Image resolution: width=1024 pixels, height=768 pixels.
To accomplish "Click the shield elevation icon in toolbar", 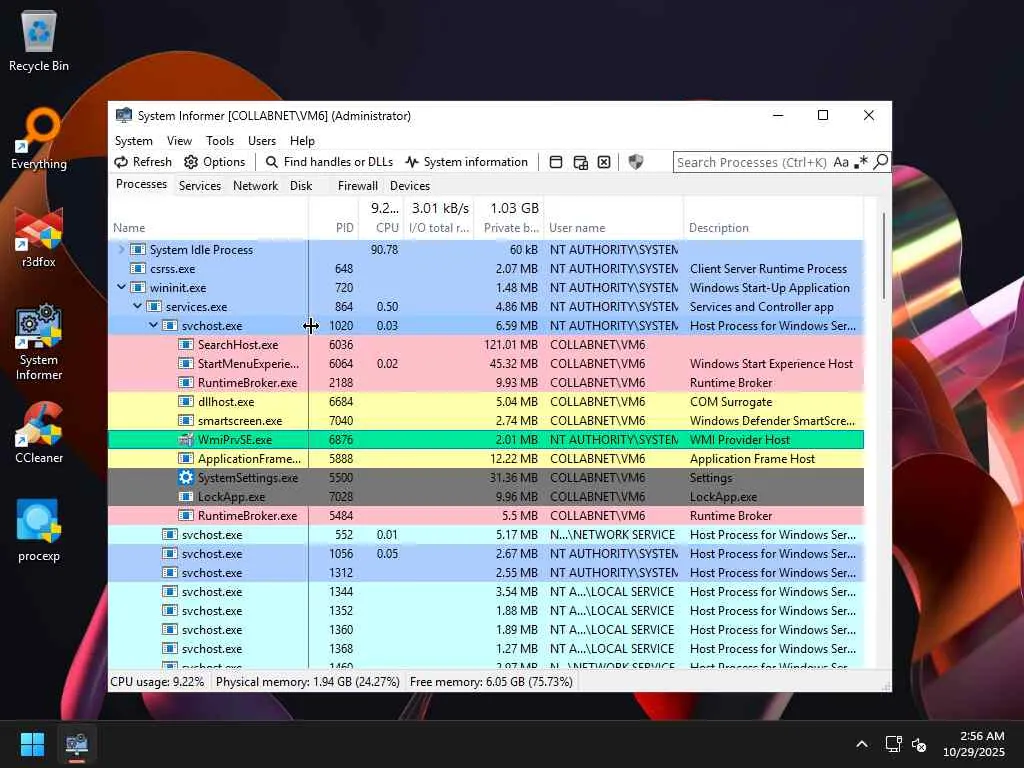I will (635, 162).
